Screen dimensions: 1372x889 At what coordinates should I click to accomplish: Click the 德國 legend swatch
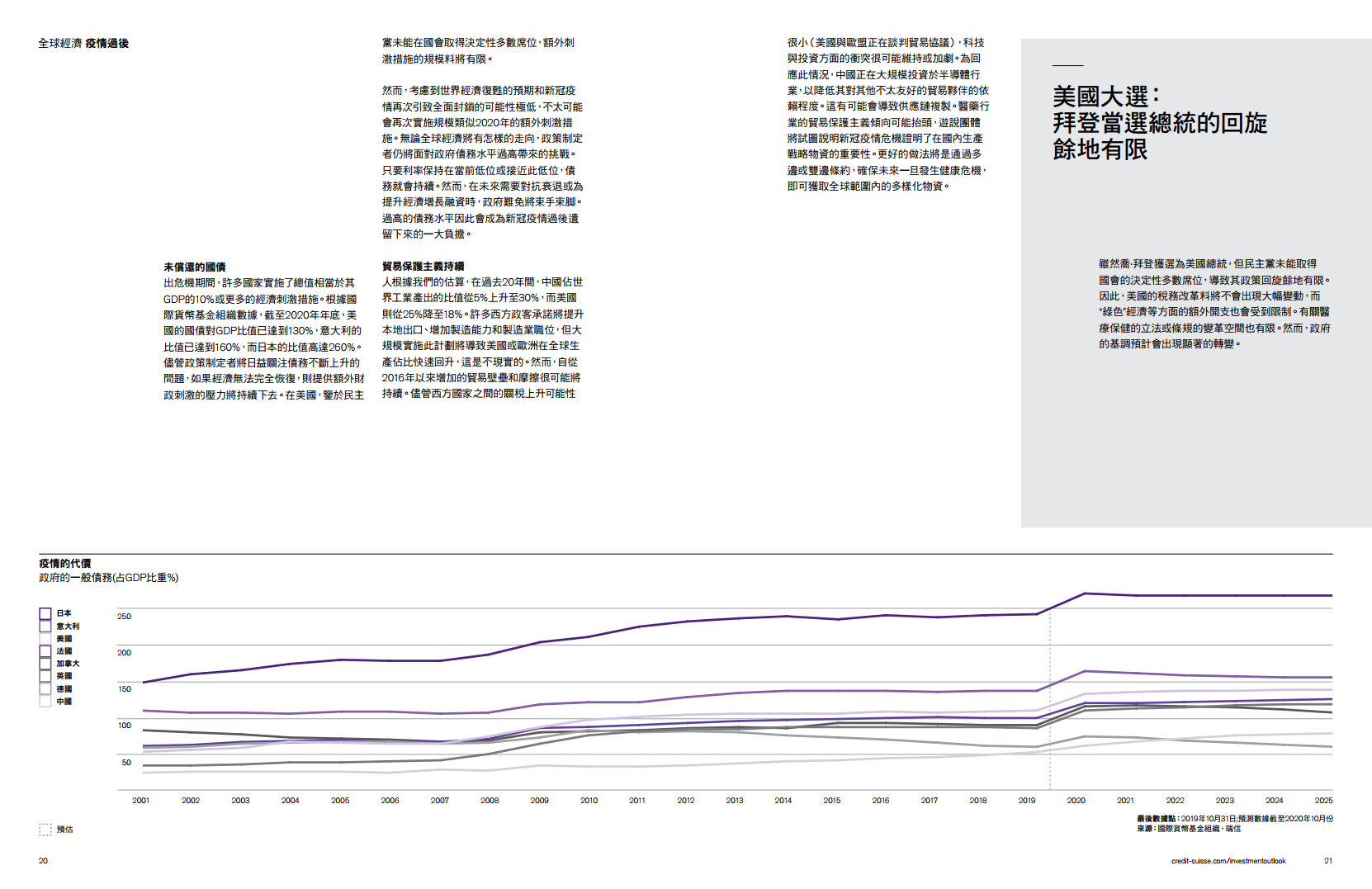[45, 688]
